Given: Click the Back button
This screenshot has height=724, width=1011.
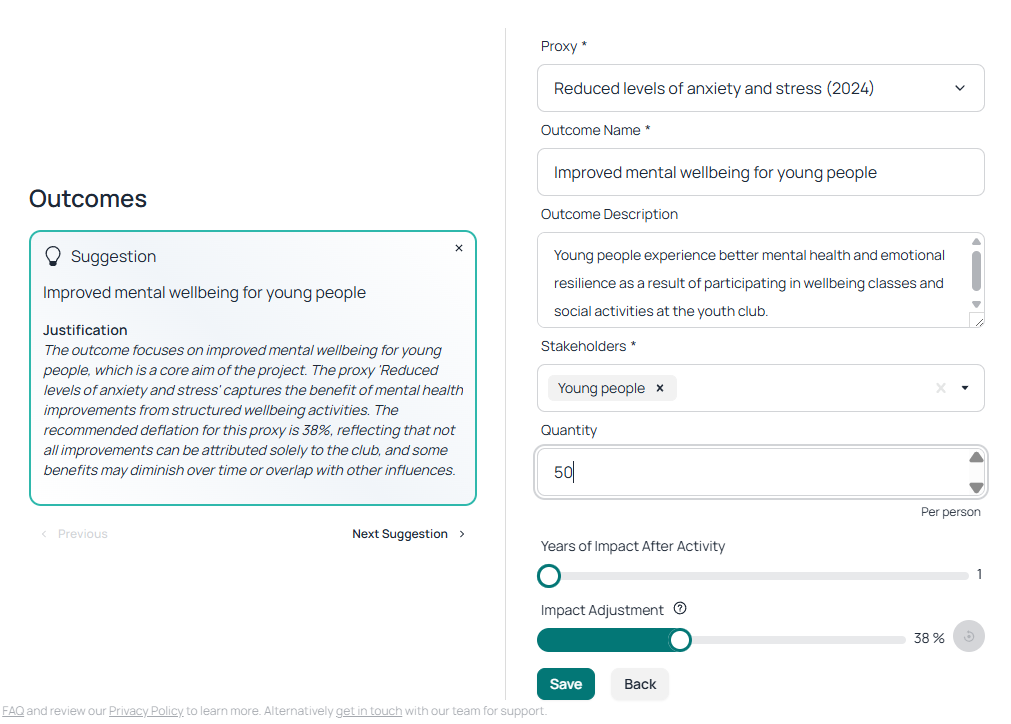Looking at the screenshot, I should 640,684.
